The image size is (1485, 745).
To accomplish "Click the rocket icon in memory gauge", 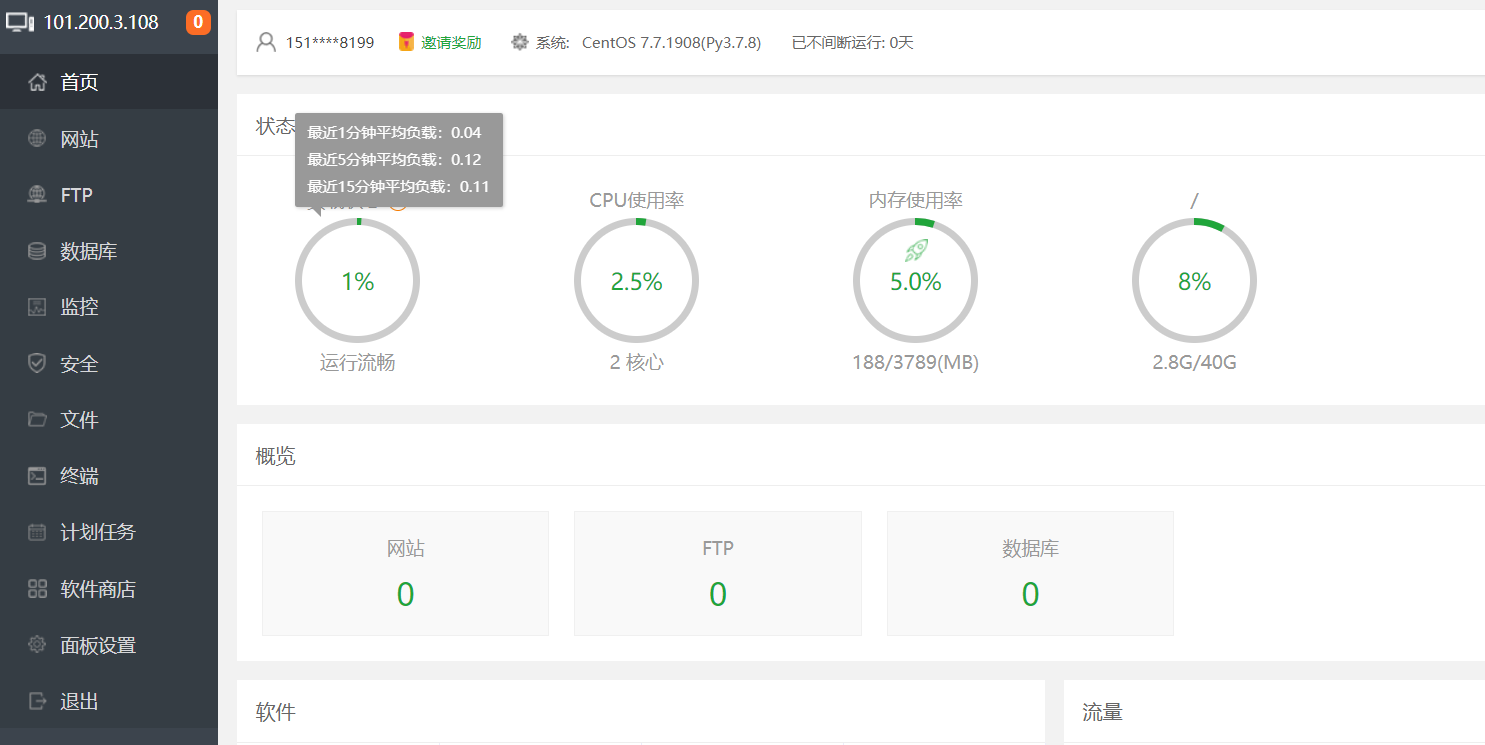I will point(916,250).
